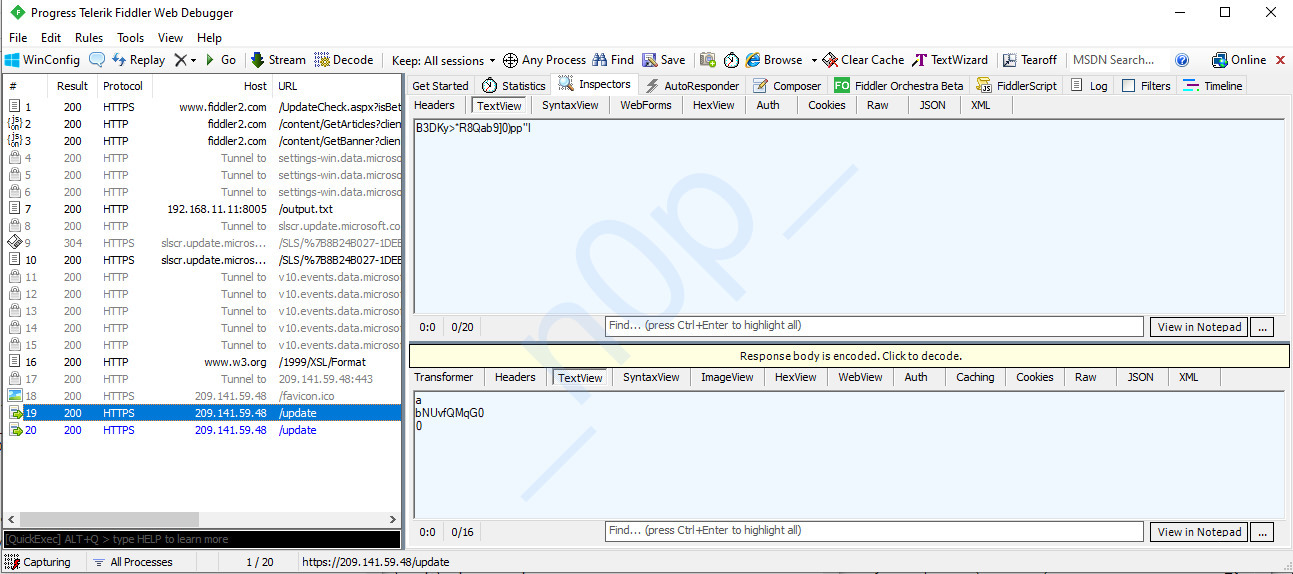Open the Remove sessions X dropdown arrow
This screenshot has height=574, width=1293.
pyautogui.click(x=193, y=60)
